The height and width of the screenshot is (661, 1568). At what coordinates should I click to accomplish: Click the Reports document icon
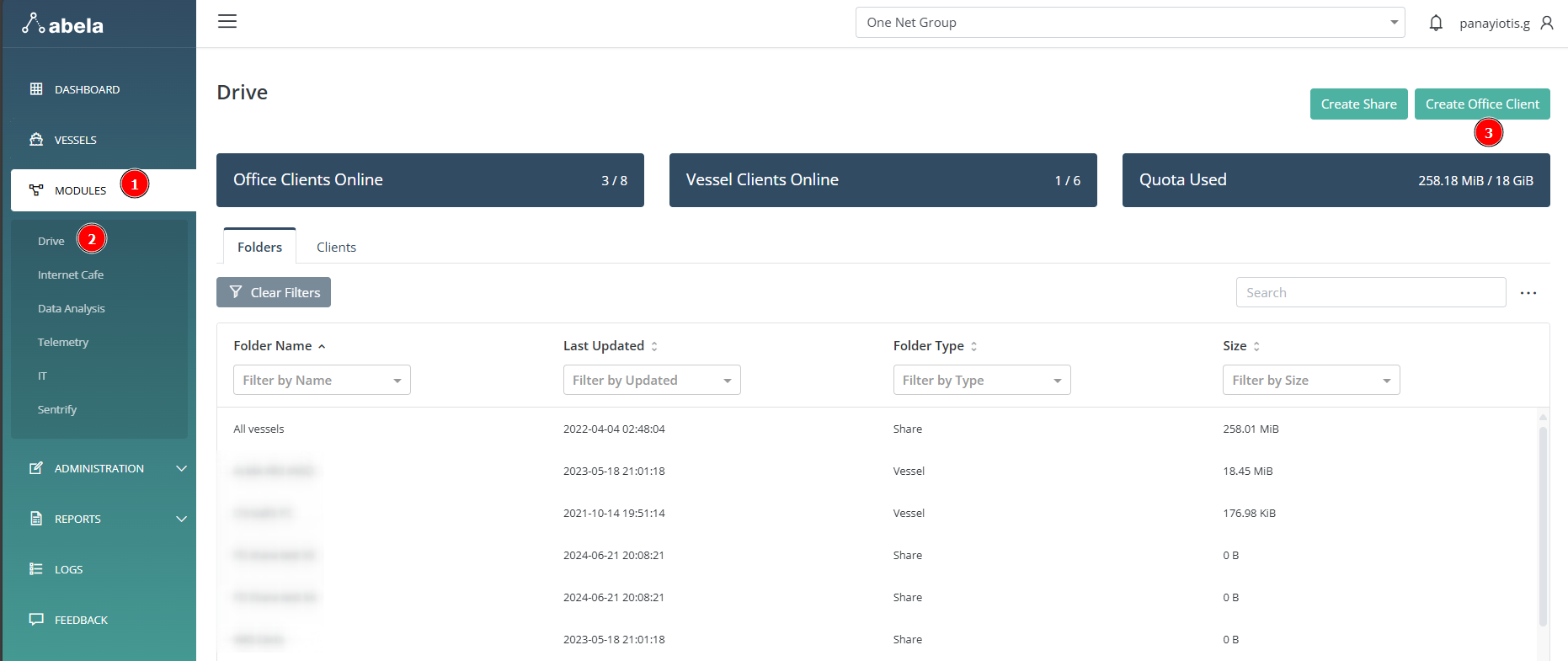tap(36, 518)
